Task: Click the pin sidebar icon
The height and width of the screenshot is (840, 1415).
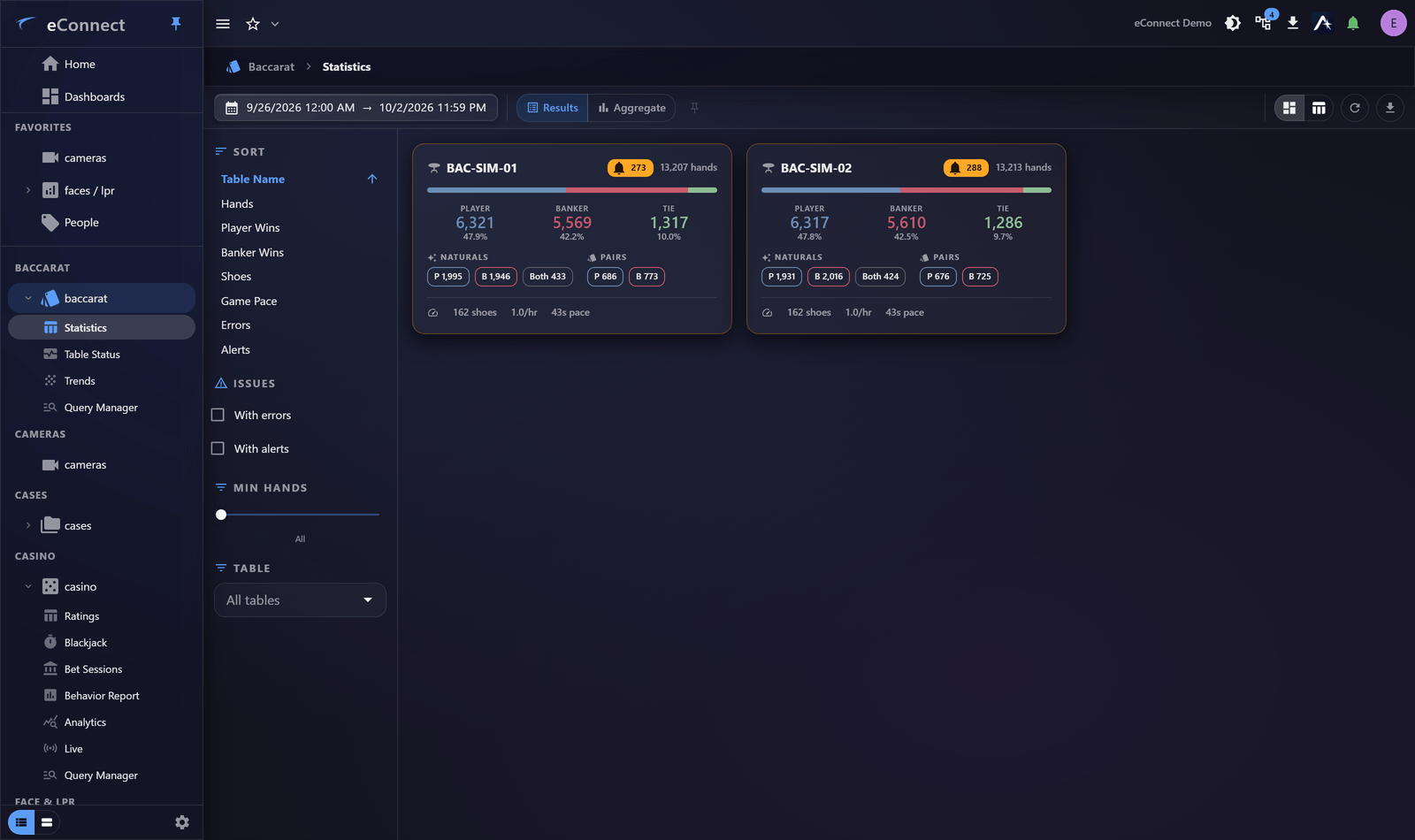Action: click(176, 24)
